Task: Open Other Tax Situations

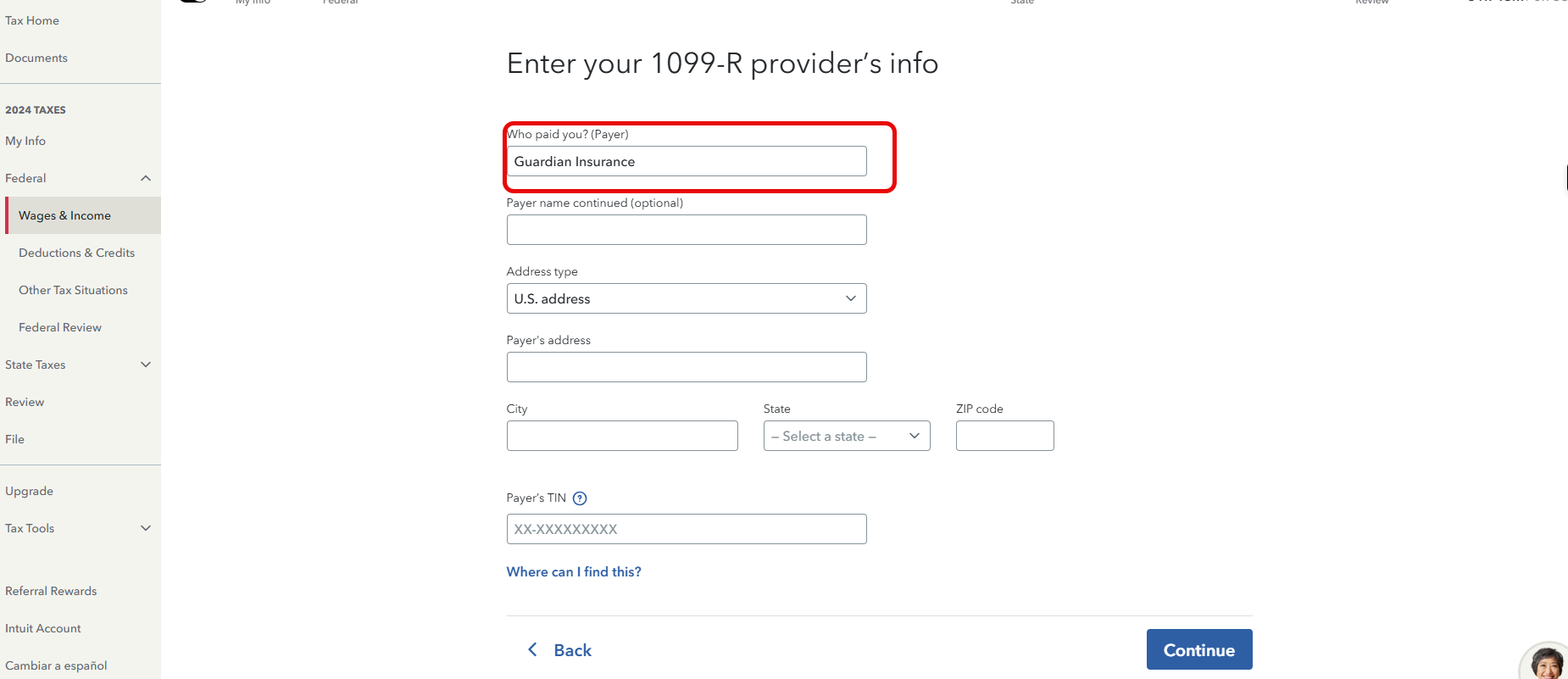Action: 74,290
